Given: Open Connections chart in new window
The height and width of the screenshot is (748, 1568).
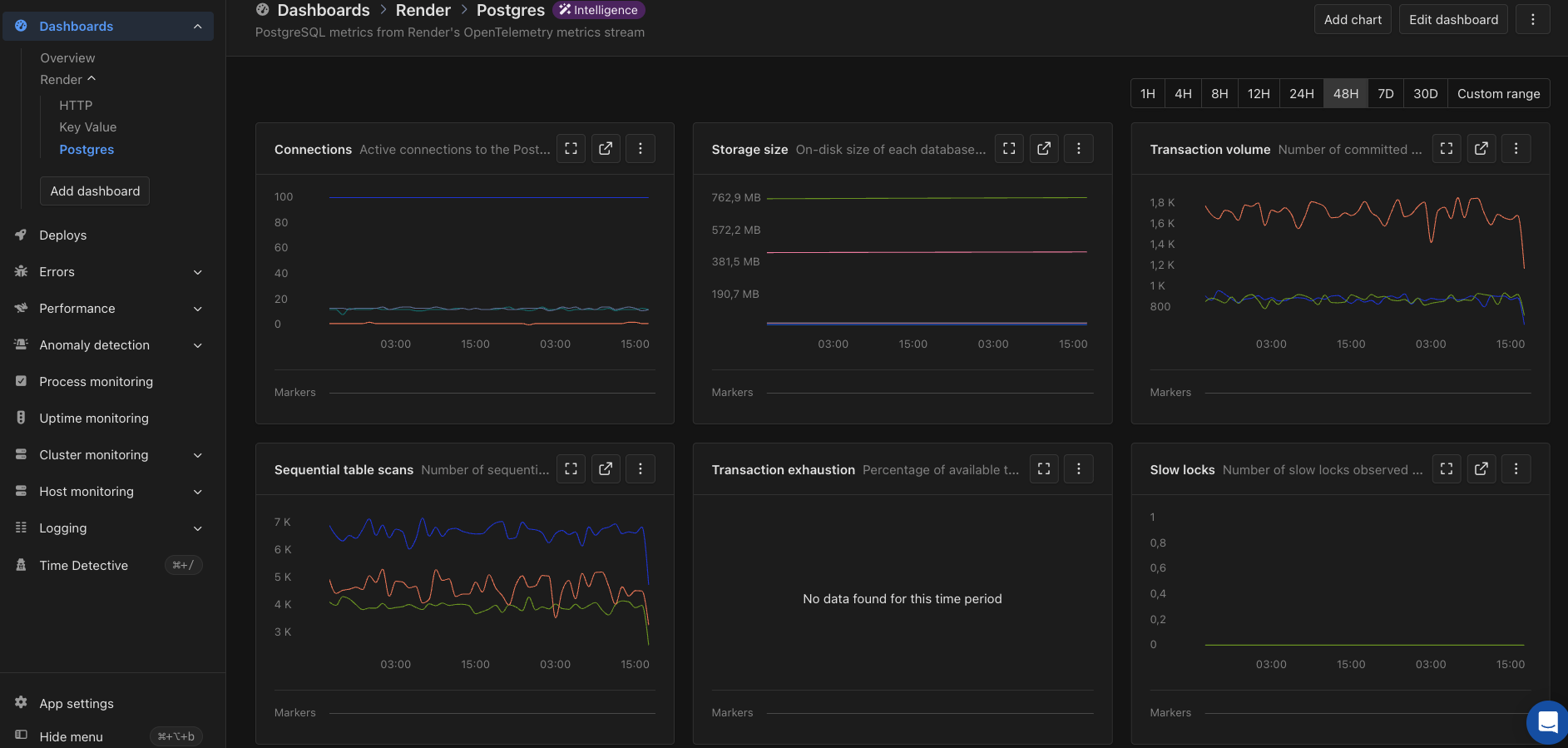Looking at the screenshot, I should click(606, 149).
